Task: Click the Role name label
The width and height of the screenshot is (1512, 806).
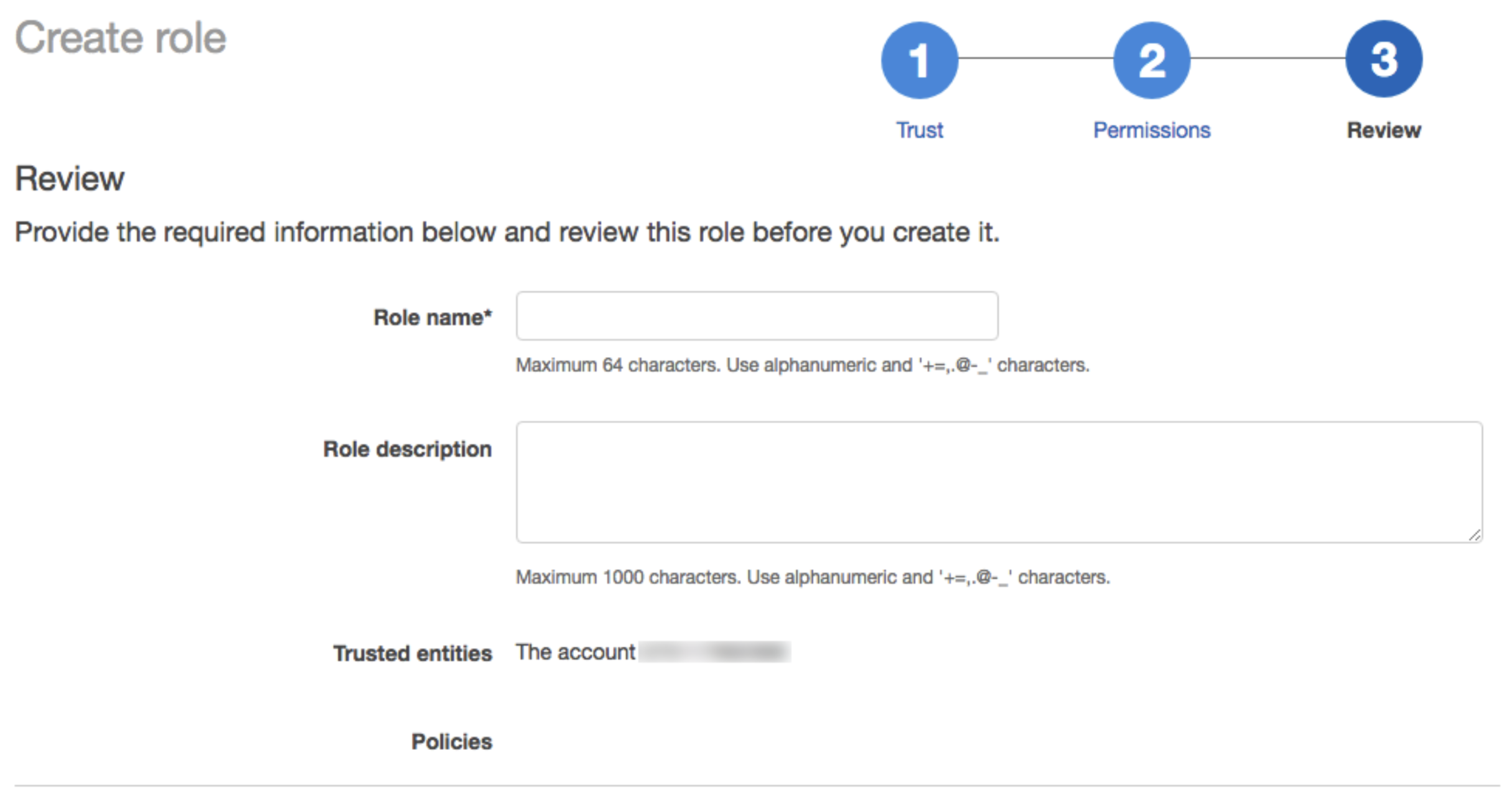Action: pos(432,317)
